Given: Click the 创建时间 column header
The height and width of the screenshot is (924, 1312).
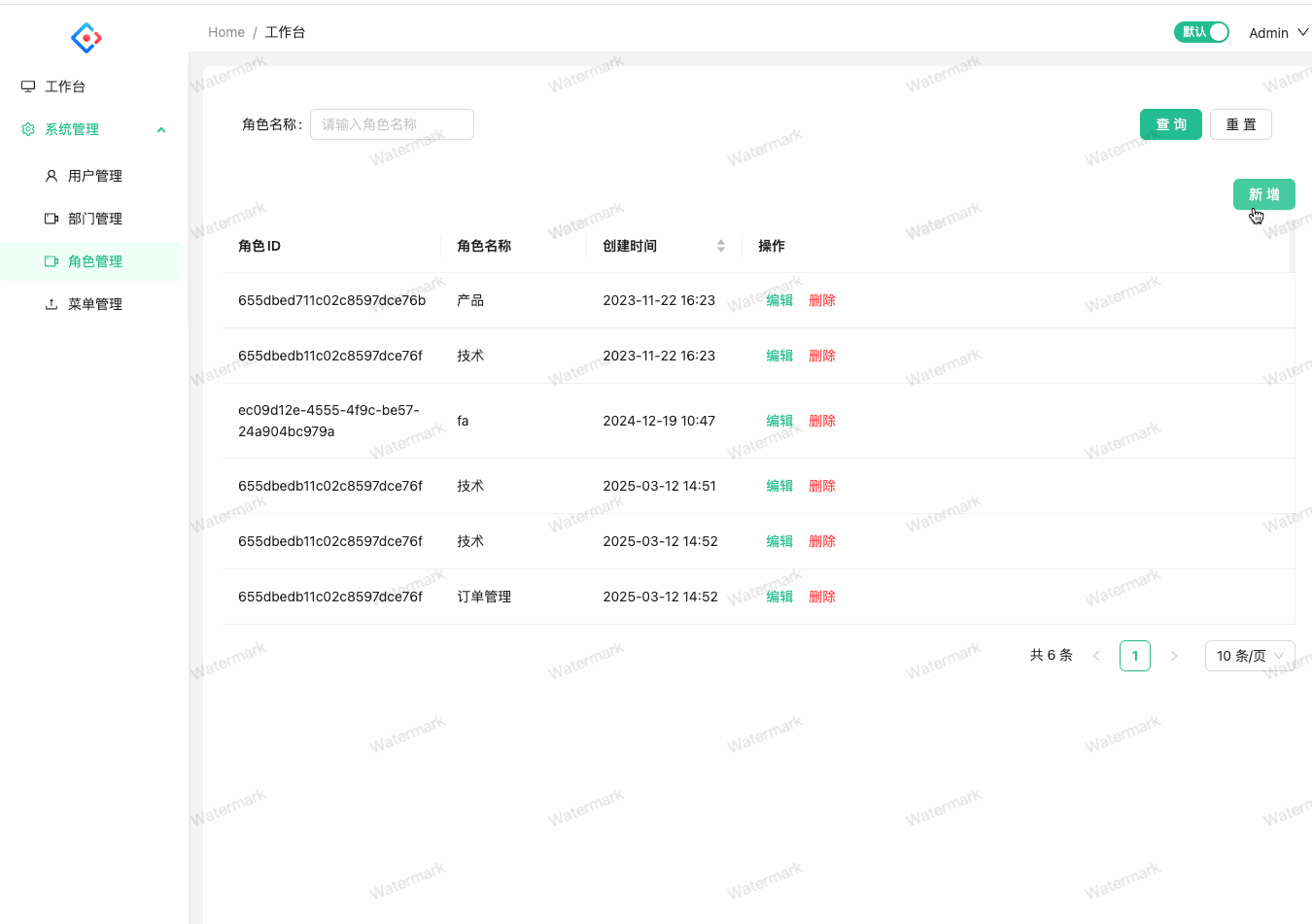Looking at the screenshot, I should [630, 246].
